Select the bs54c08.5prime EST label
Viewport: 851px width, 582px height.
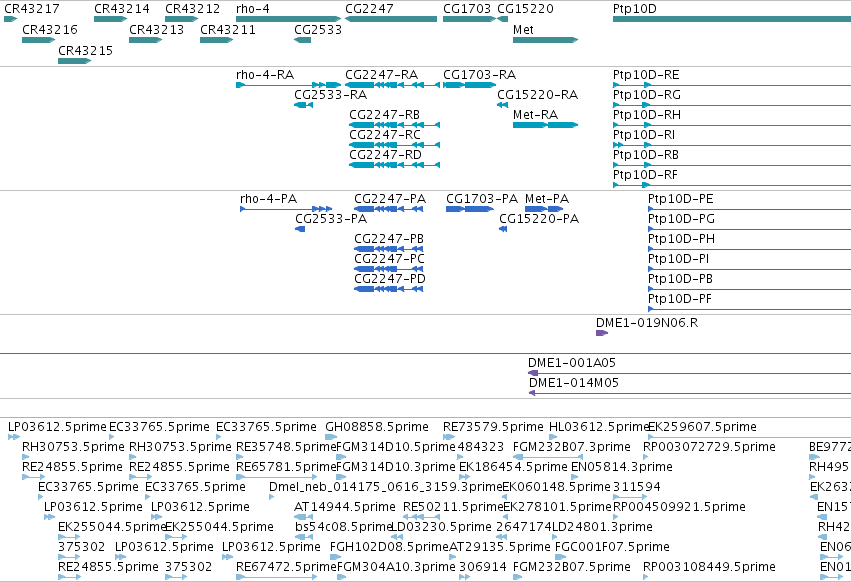coord(344,528)
